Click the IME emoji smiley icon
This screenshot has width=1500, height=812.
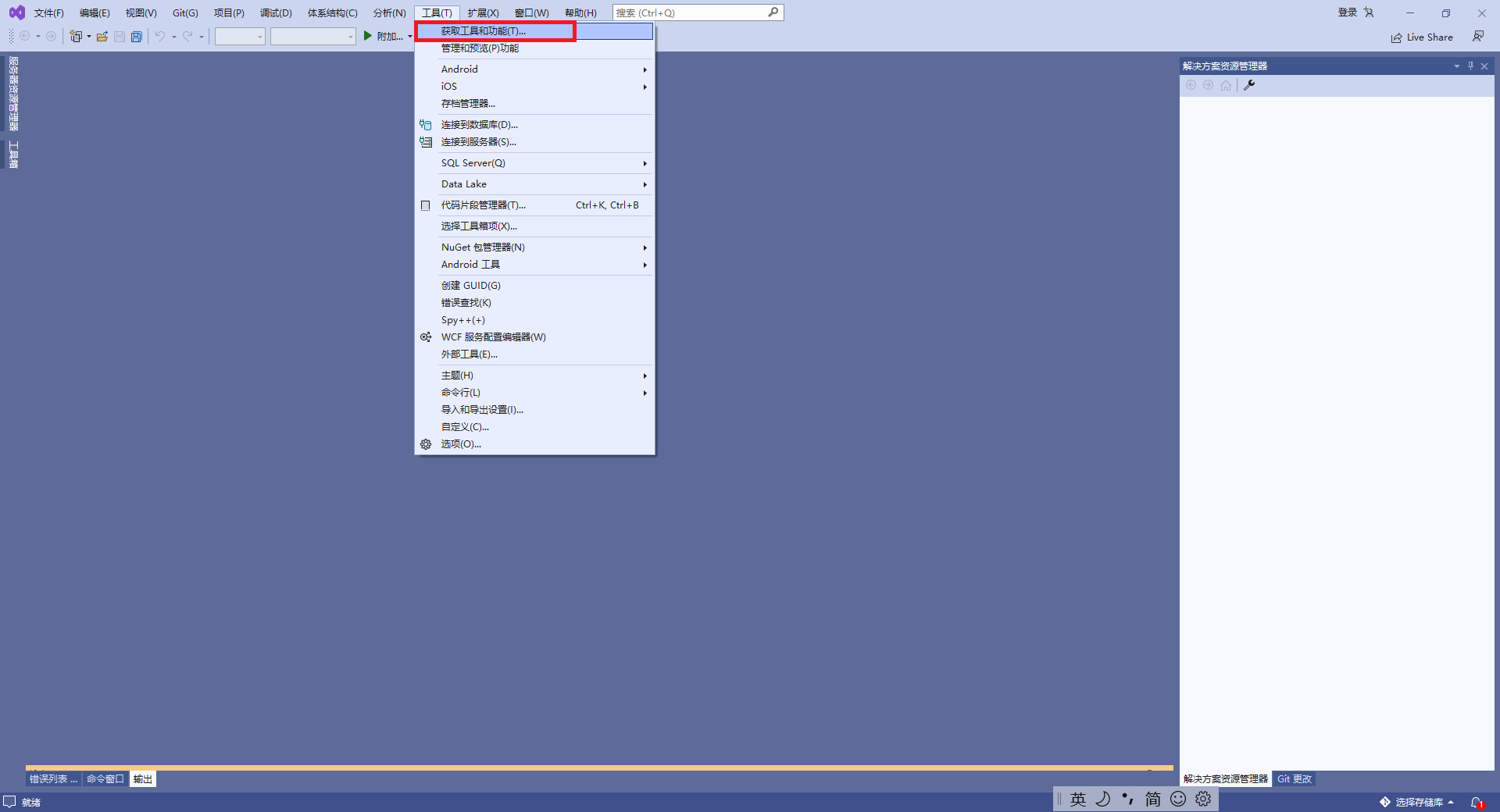coord(1178,799)
